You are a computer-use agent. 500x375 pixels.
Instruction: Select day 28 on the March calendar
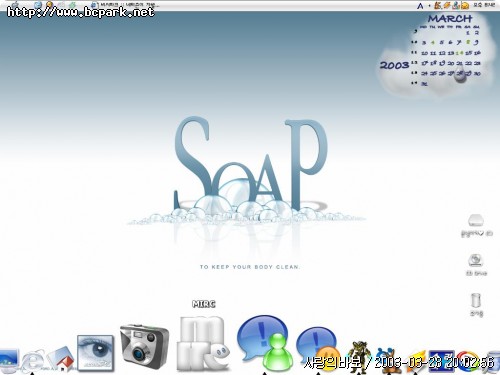[460, 73]
